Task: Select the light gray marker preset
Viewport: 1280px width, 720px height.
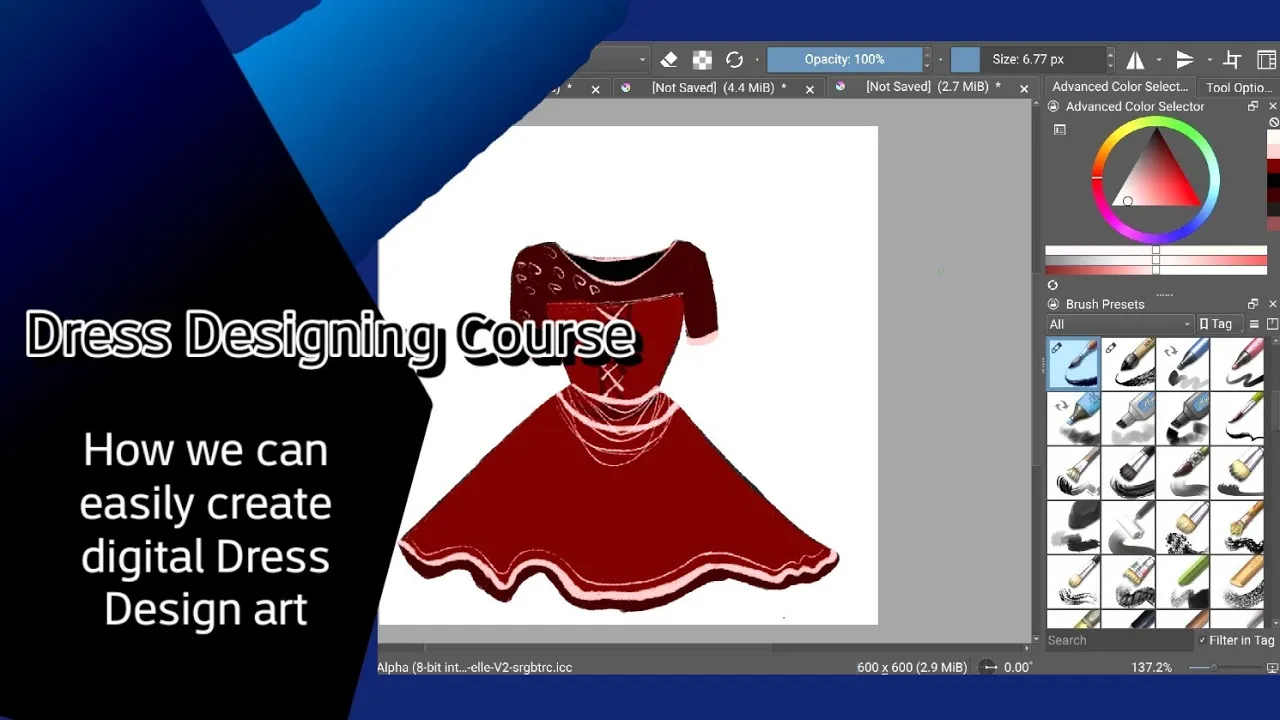Action: pos(1128,418)
